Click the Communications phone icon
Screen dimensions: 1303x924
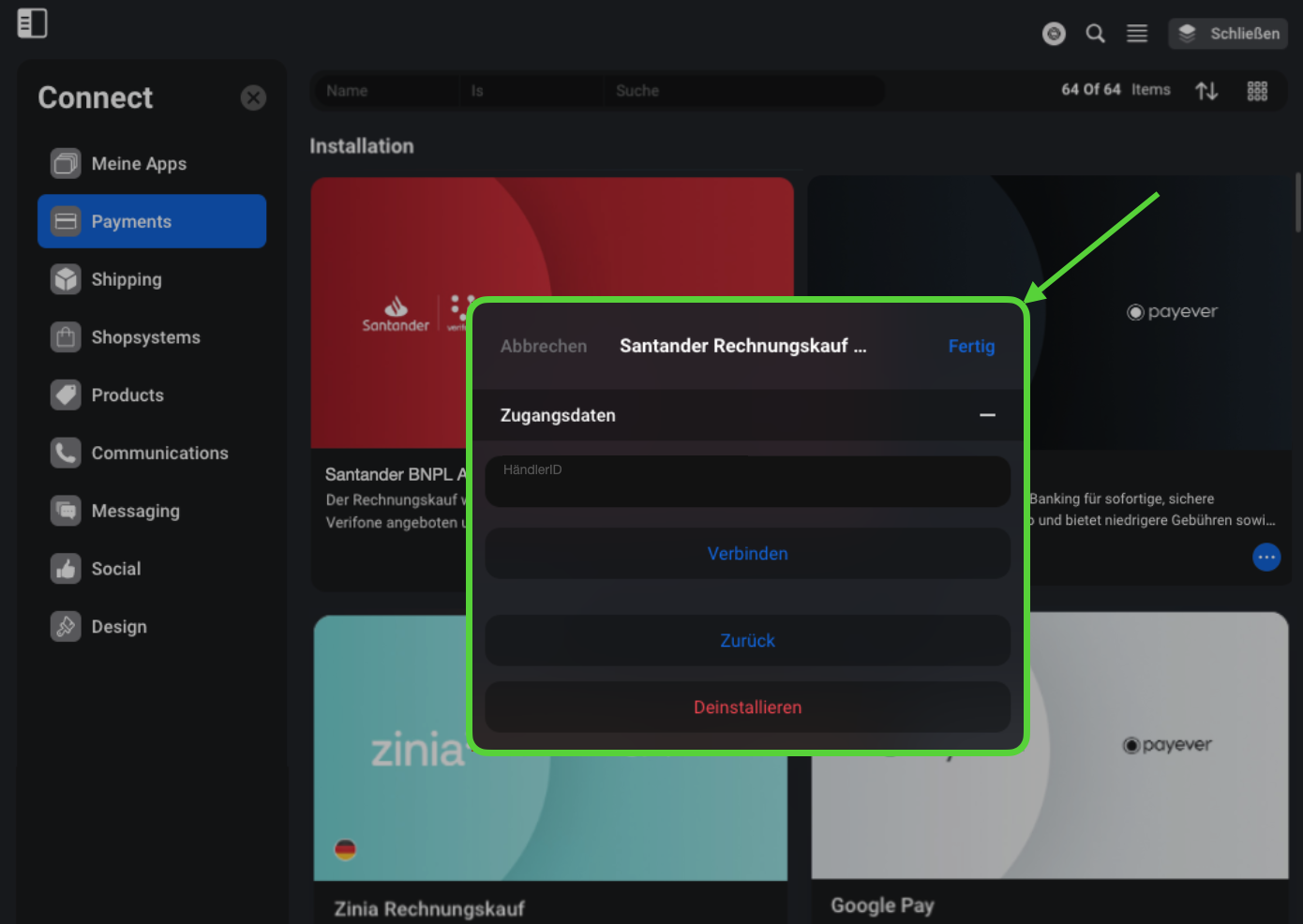66,453
